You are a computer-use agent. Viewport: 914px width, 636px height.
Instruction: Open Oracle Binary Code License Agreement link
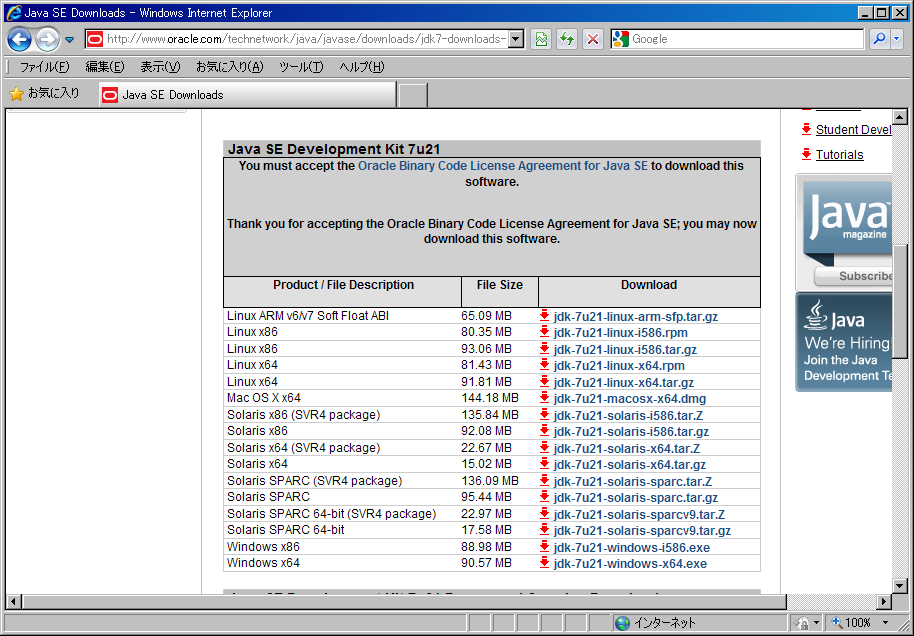502,166
